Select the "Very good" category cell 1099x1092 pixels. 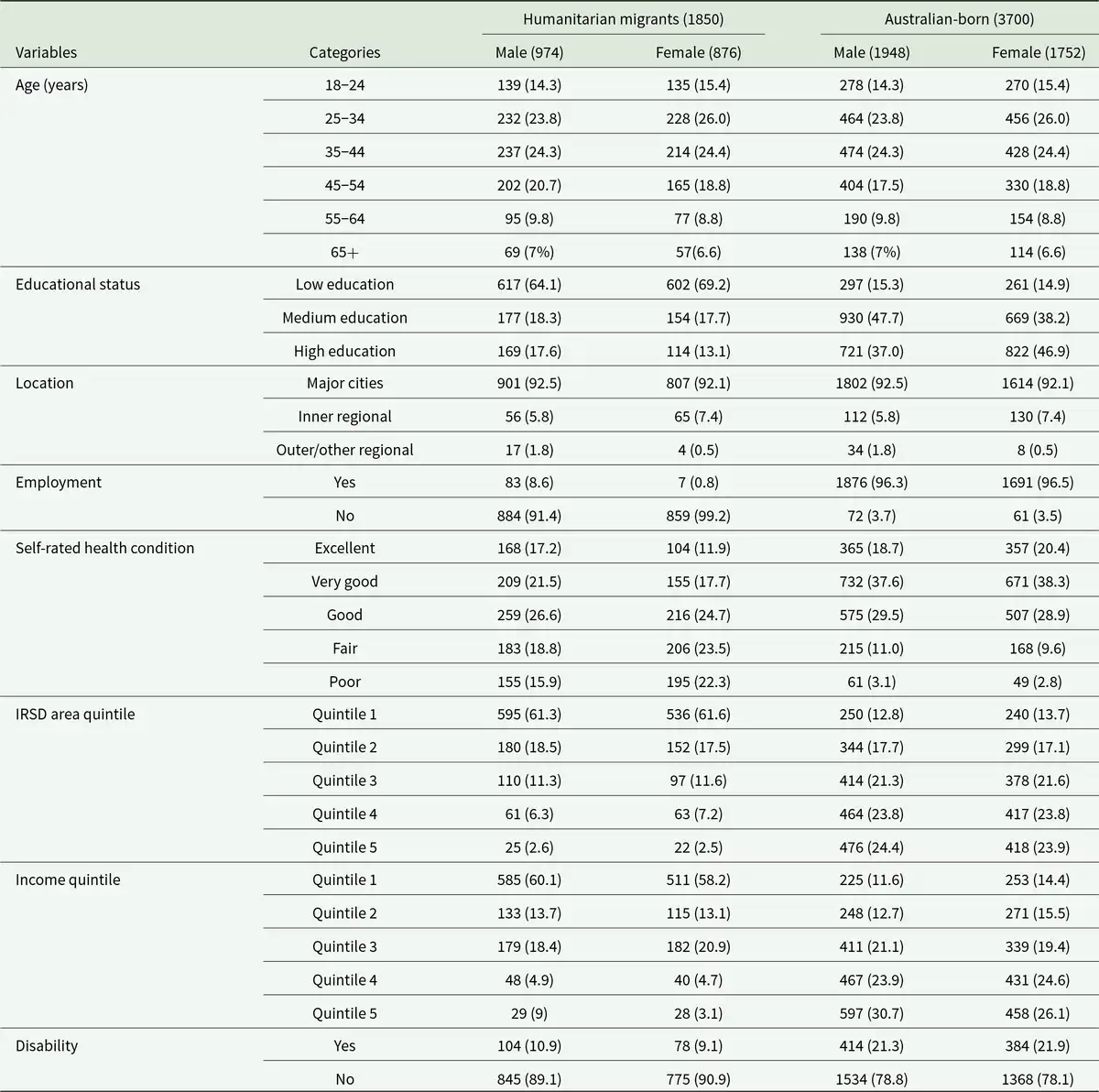[x=344, y=582]
